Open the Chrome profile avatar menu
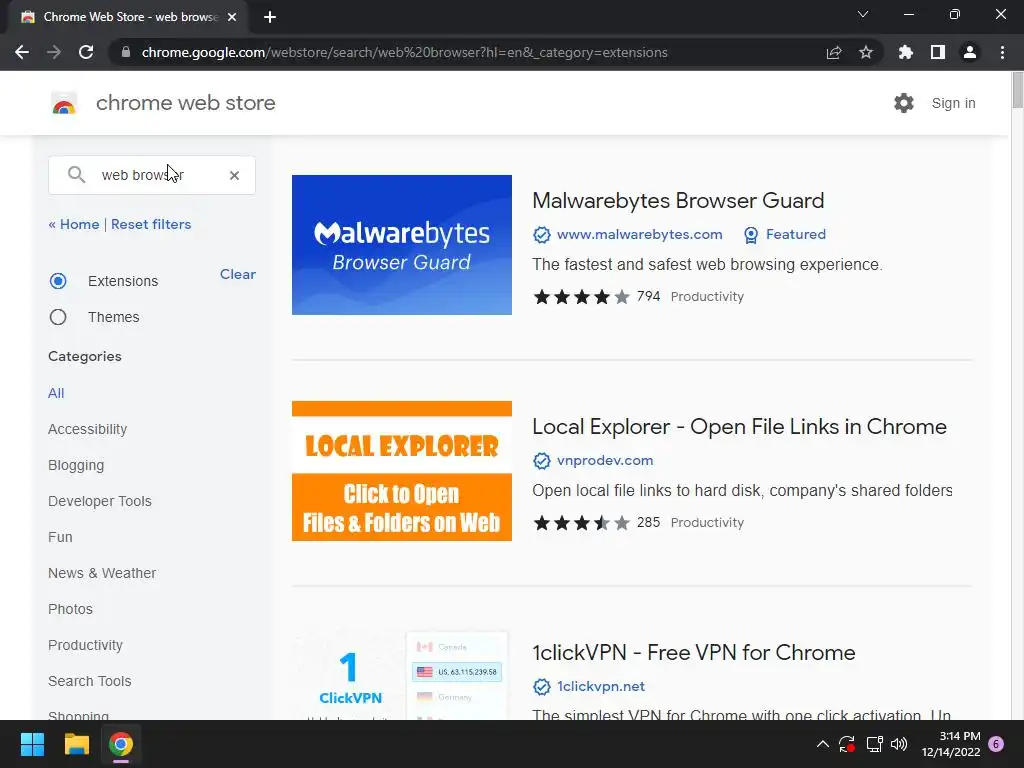 [970, 52]
